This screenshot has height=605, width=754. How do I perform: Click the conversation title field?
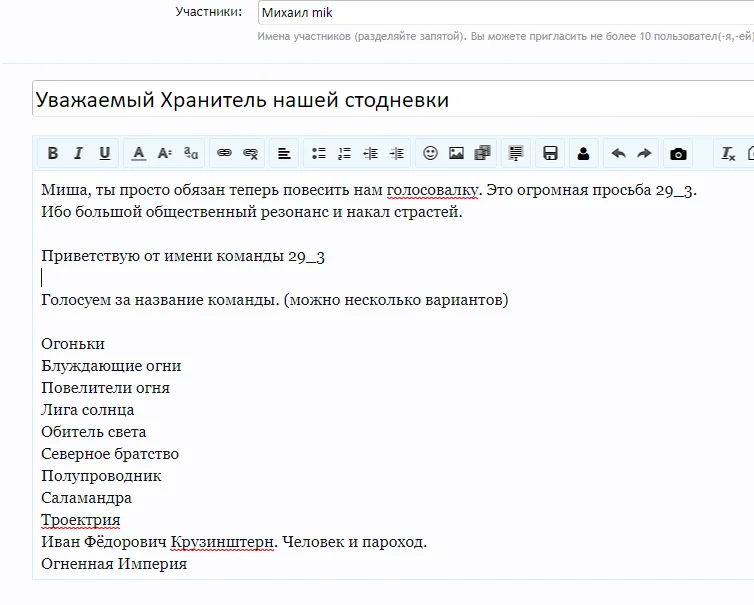coord(393,99)
